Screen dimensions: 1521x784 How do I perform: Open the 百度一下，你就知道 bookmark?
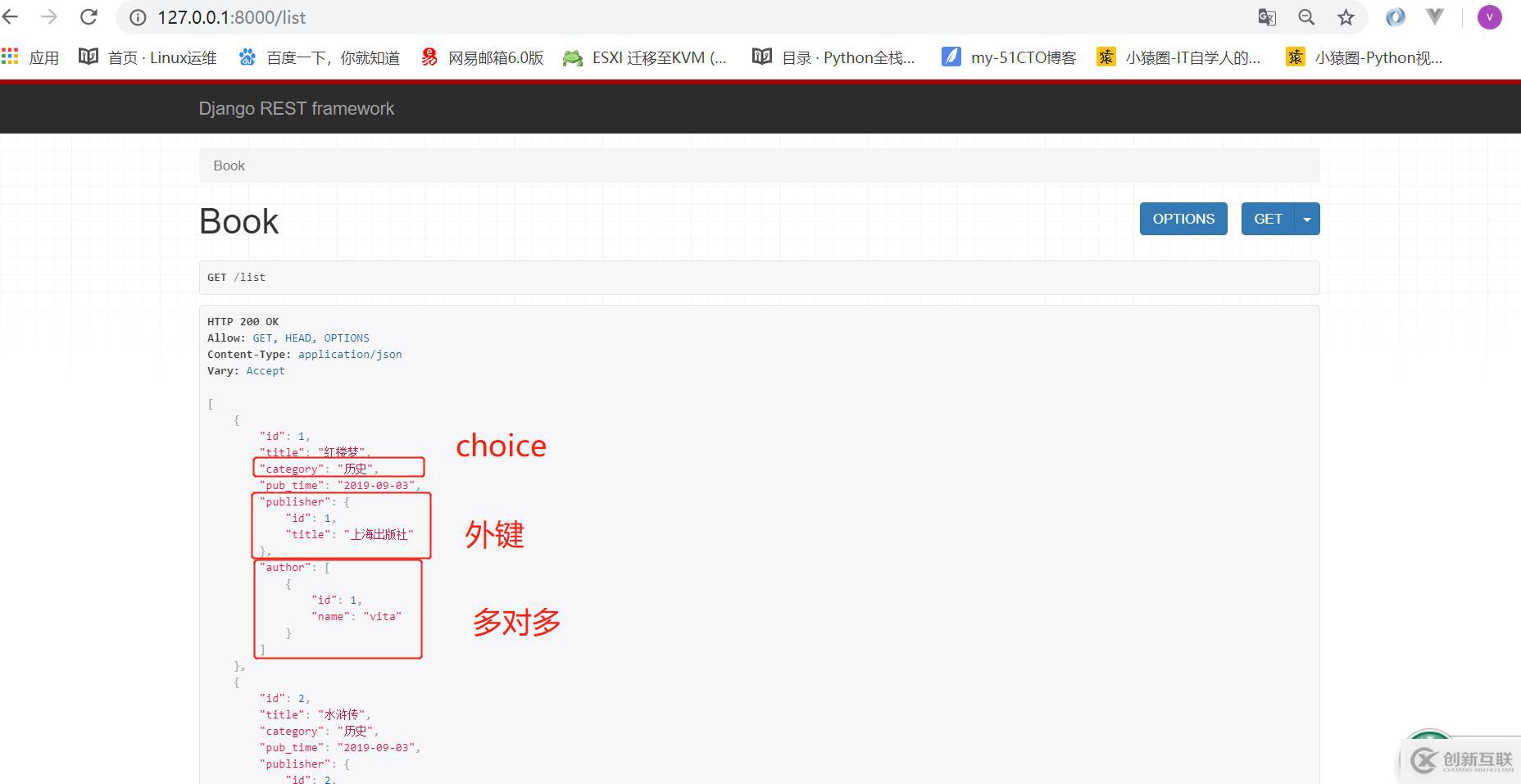pos(320,57)
